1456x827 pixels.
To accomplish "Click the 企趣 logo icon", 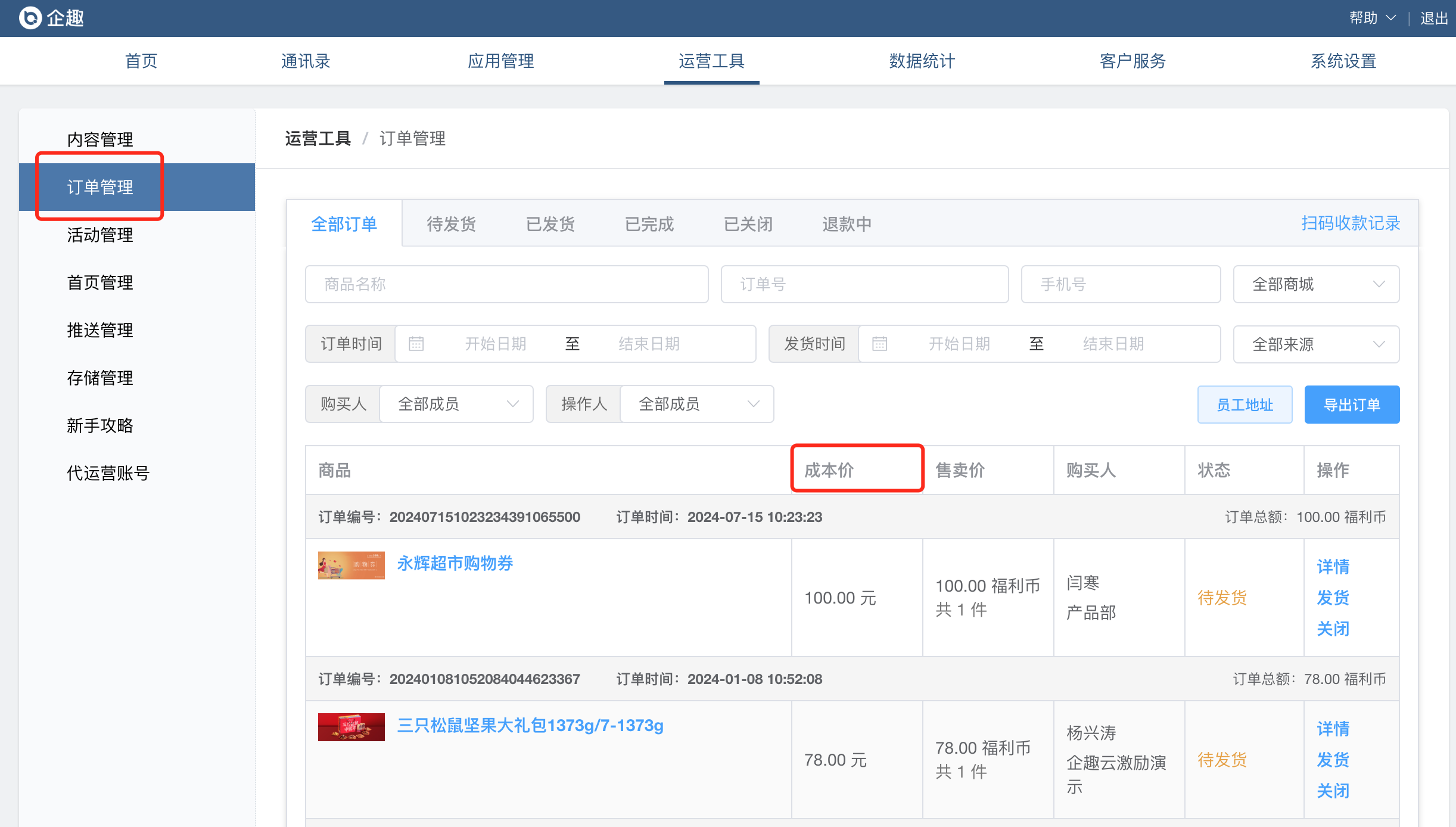I will pos(30,18).
